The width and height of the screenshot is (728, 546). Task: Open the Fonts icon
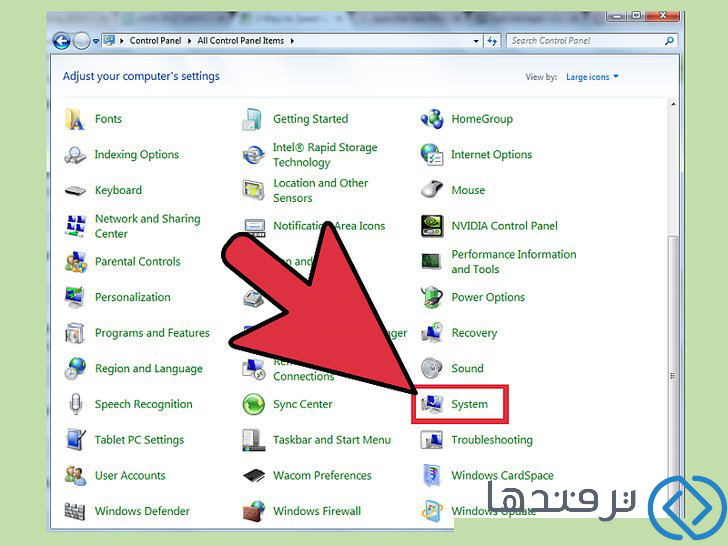tap(75, 119)
